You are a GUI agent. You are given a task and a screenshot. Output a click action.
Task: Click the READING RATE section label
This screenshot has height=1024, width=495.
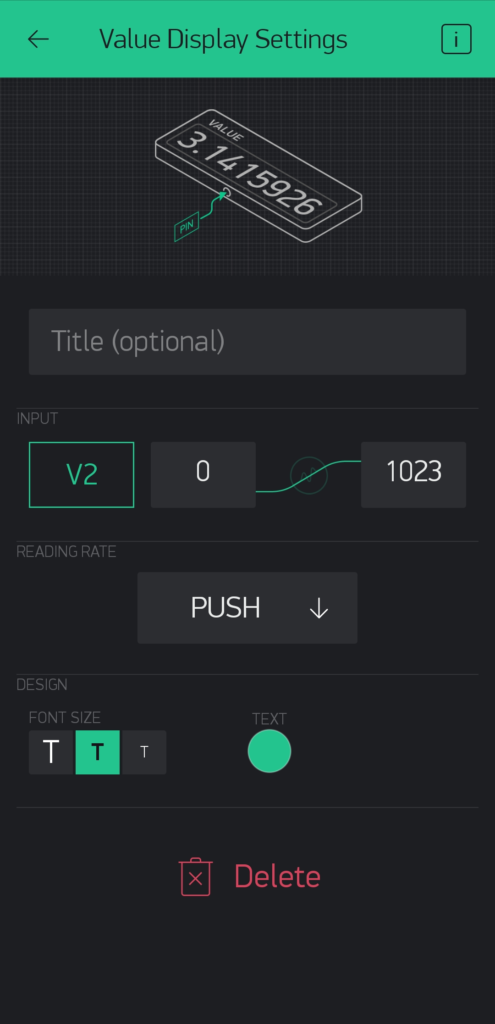[66, 552]
